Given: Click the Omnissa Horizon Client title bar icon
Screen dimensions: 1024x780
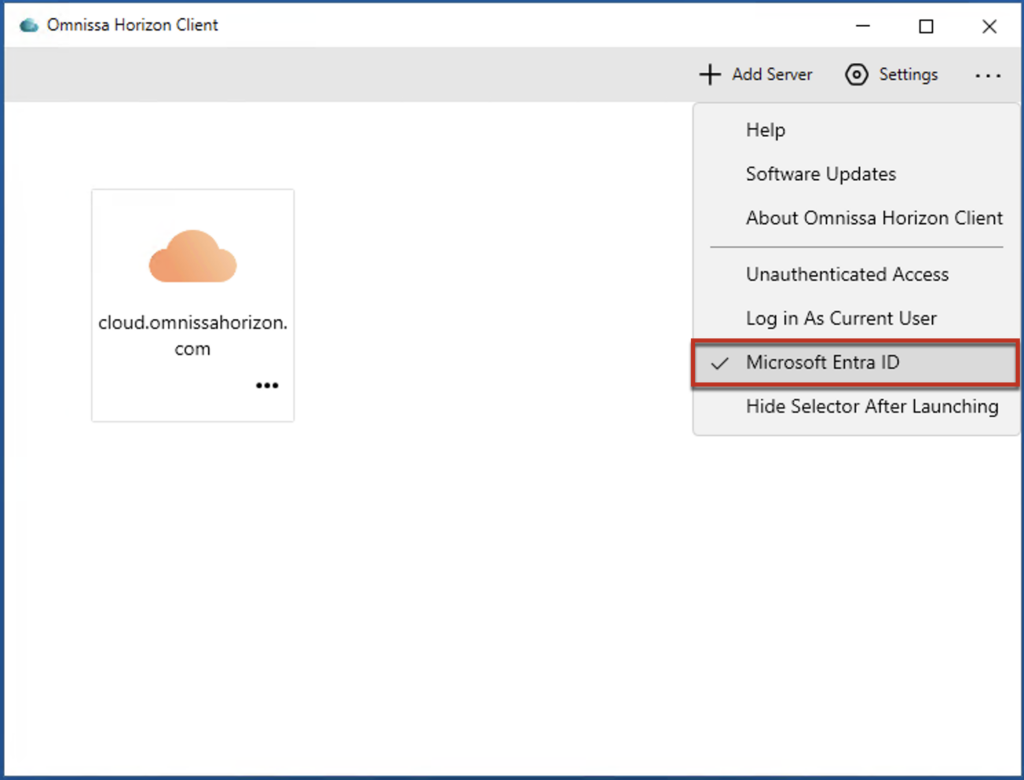Looking at the screenshot, I should pyautogui.click(x=29, y=26).
